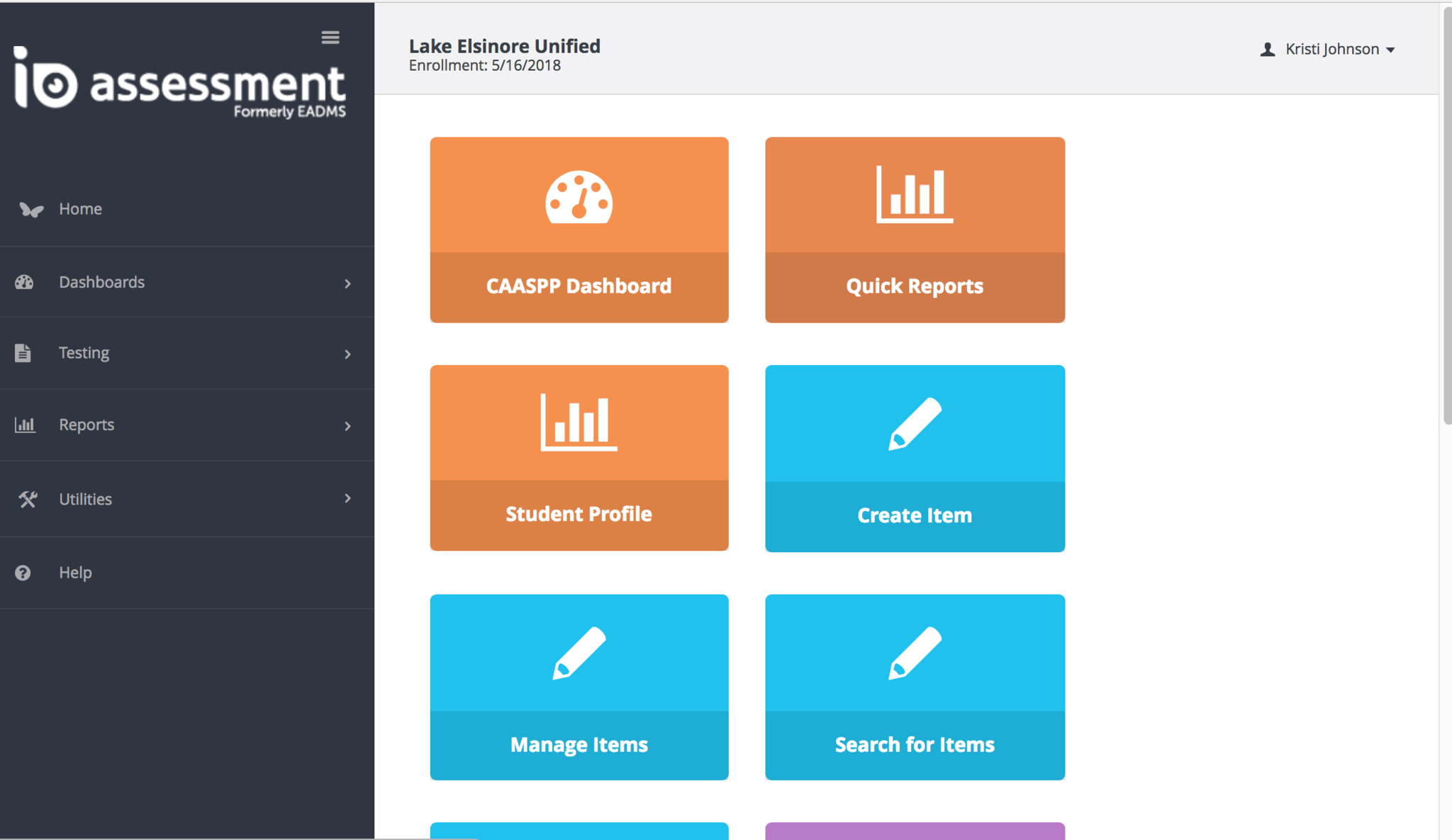Expand the Utilities submenu chevron
This screenshot has width=1452, height=840.
(x=347, y=498)
